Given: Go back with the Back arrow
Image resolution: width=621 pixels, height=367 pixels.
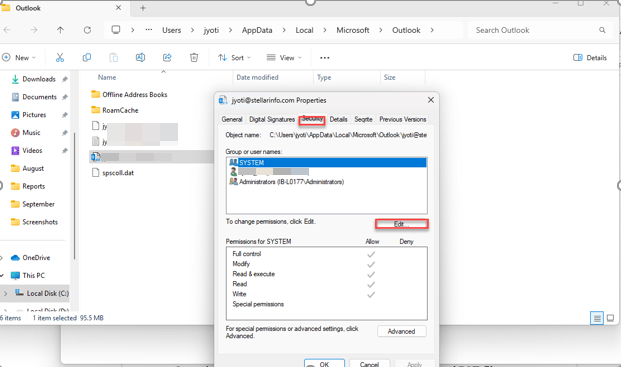Looking at the screenshot, I should click(7, 30).
